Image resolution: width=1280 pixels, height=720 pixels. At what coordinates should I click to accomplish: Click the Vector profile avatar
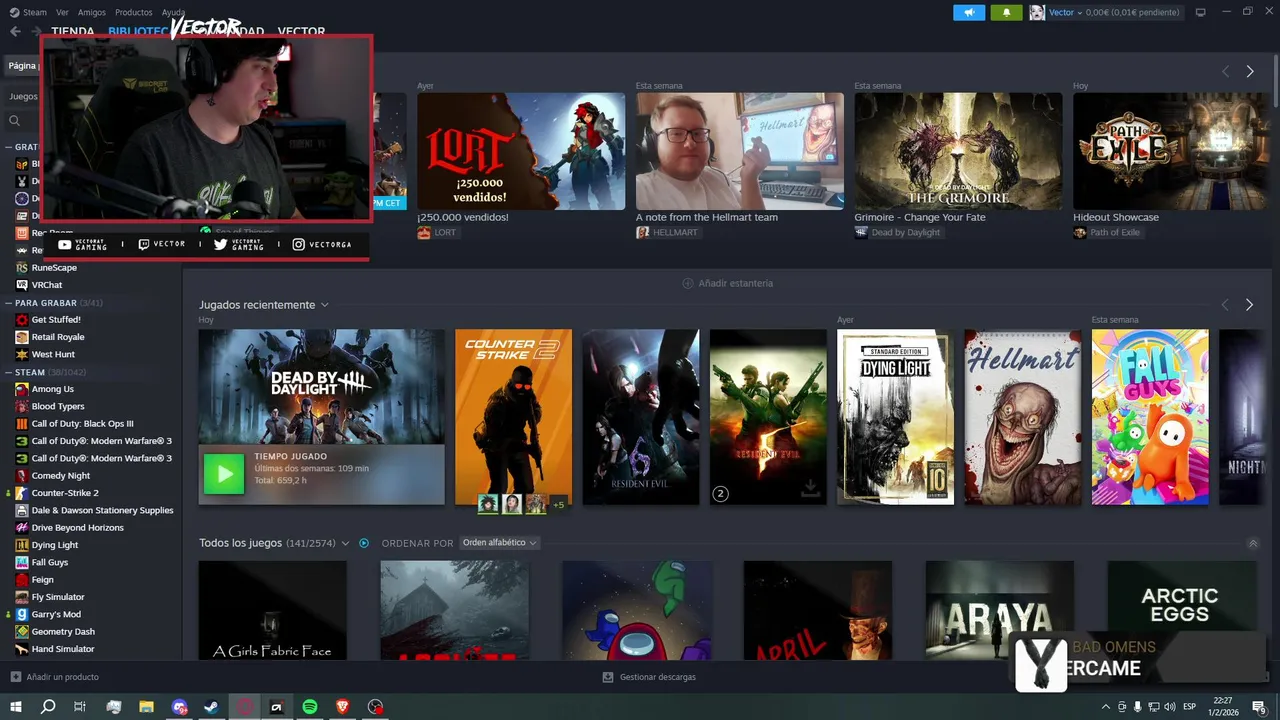[1037, 12]
